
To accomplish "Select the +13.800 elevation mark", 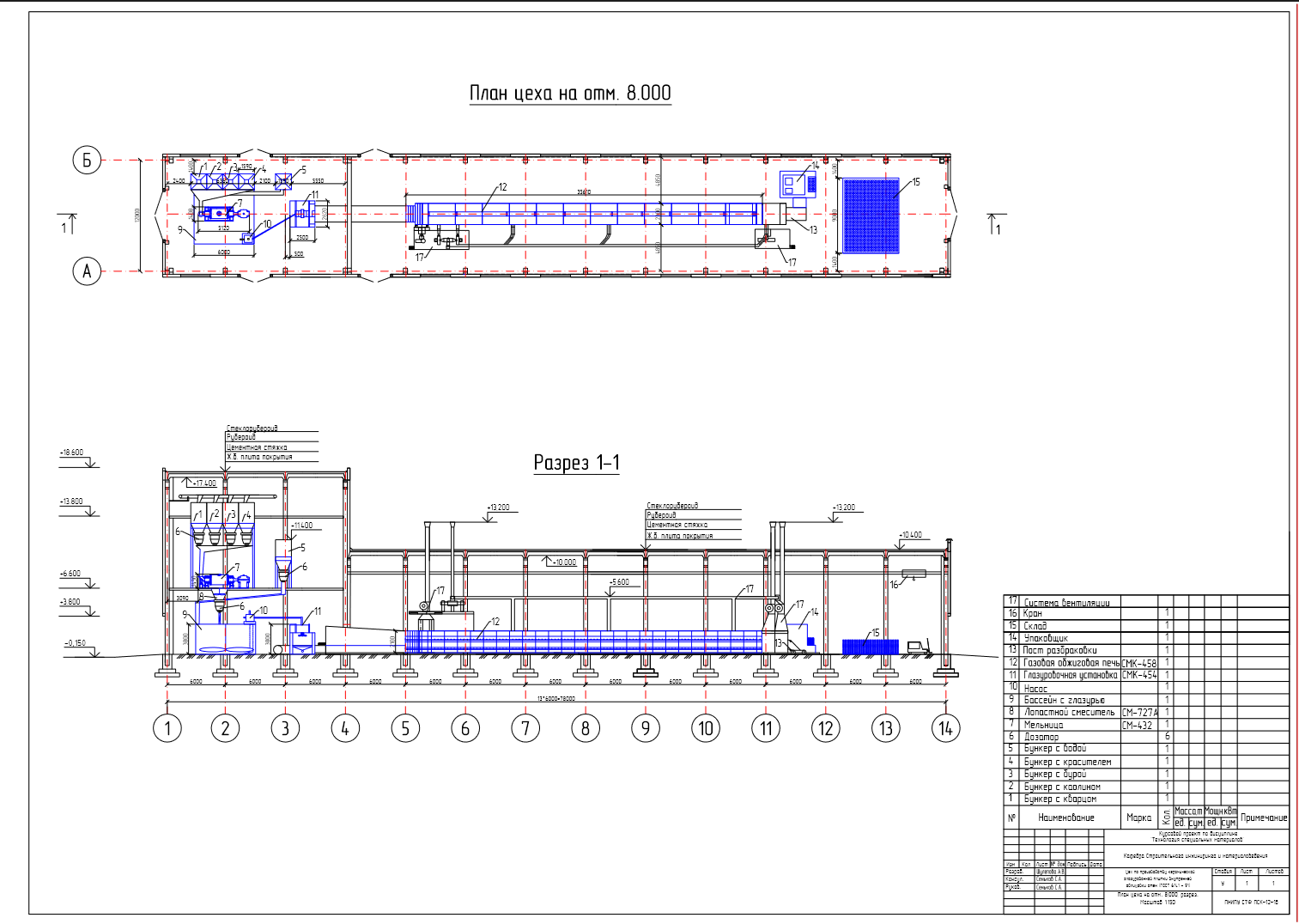I will [x=78, y=507].
